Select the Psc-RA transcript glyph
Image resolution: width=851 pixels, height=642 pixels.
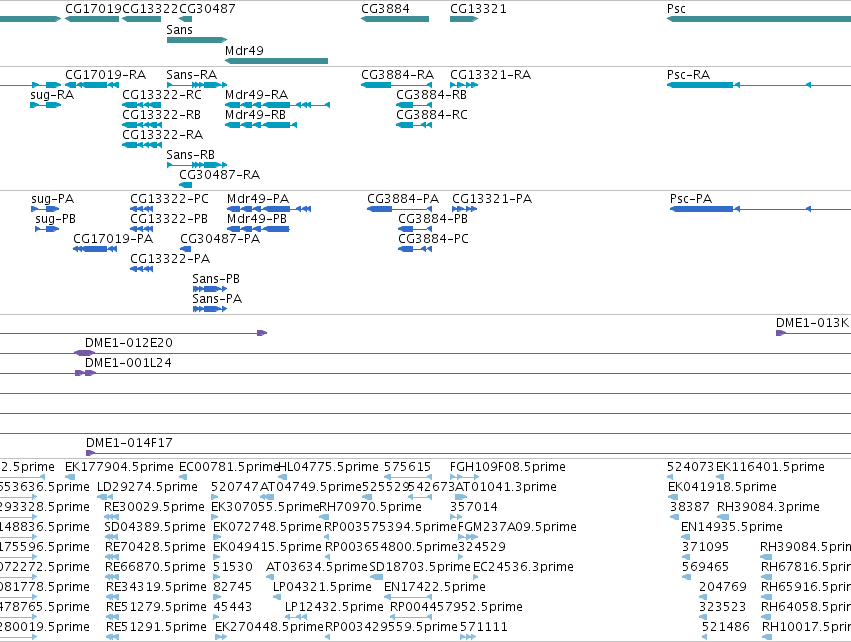pyautogui.click(x=759, y=85)
